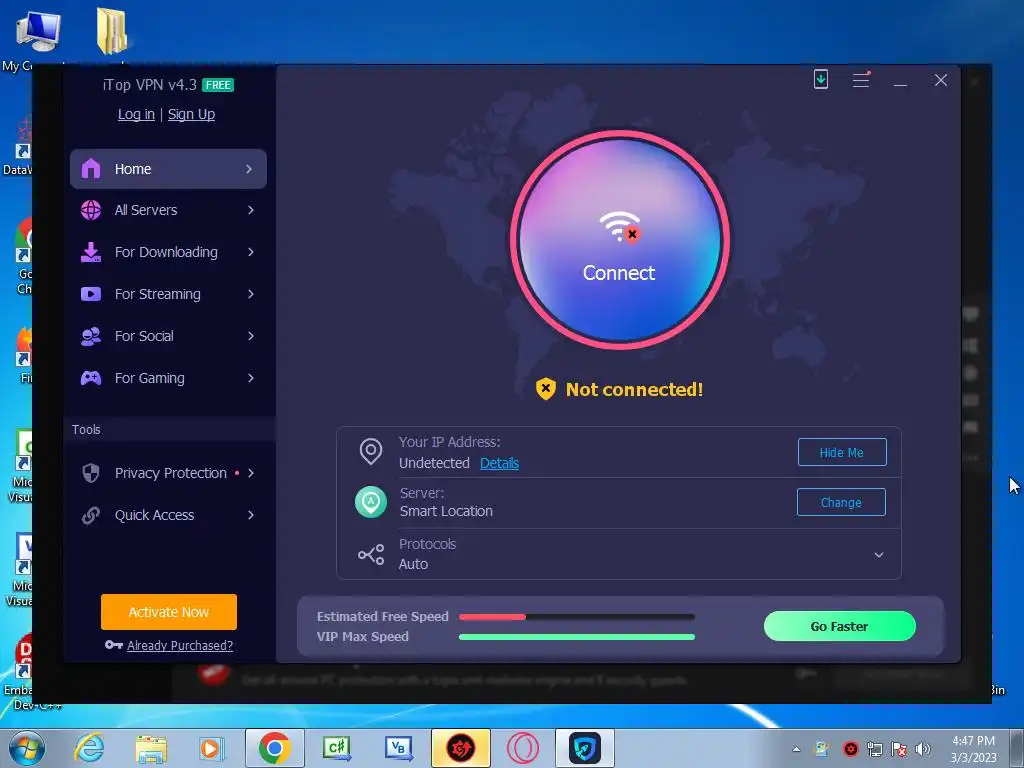Select For Downloading servers

click(168, 252)
